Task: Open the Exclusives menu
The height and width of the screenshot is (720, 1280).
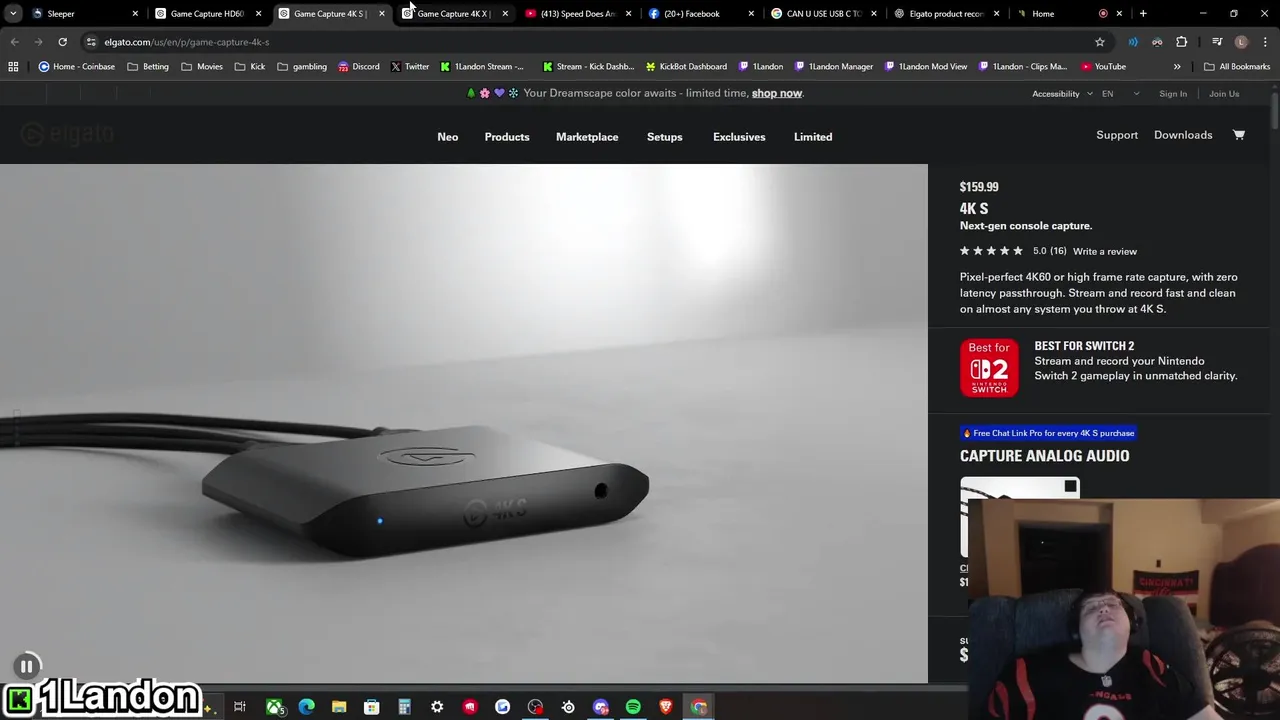Action: point(739,137)
